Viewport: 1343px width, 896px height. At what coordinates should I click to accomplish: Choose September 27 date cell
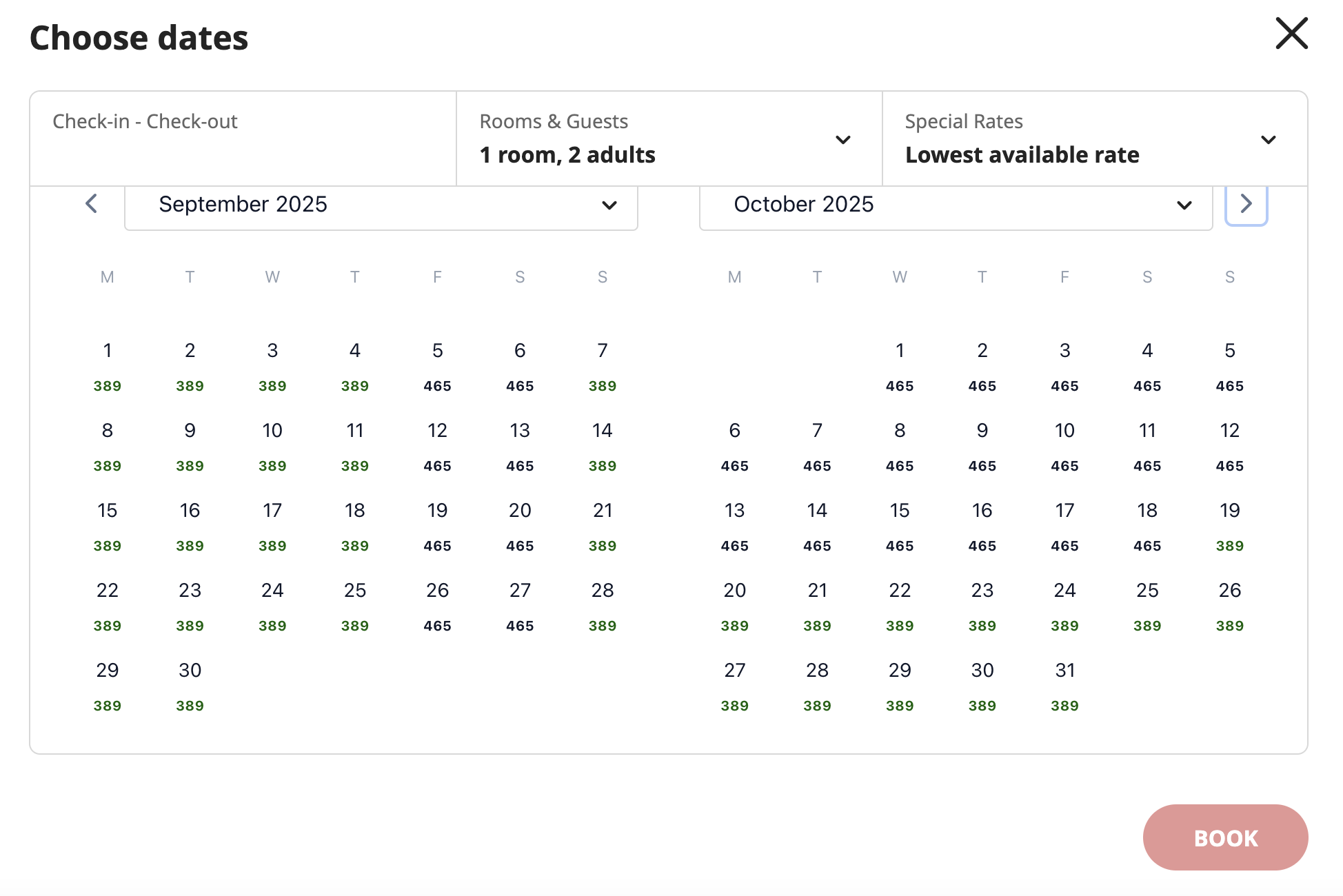(x=520, y=607)
